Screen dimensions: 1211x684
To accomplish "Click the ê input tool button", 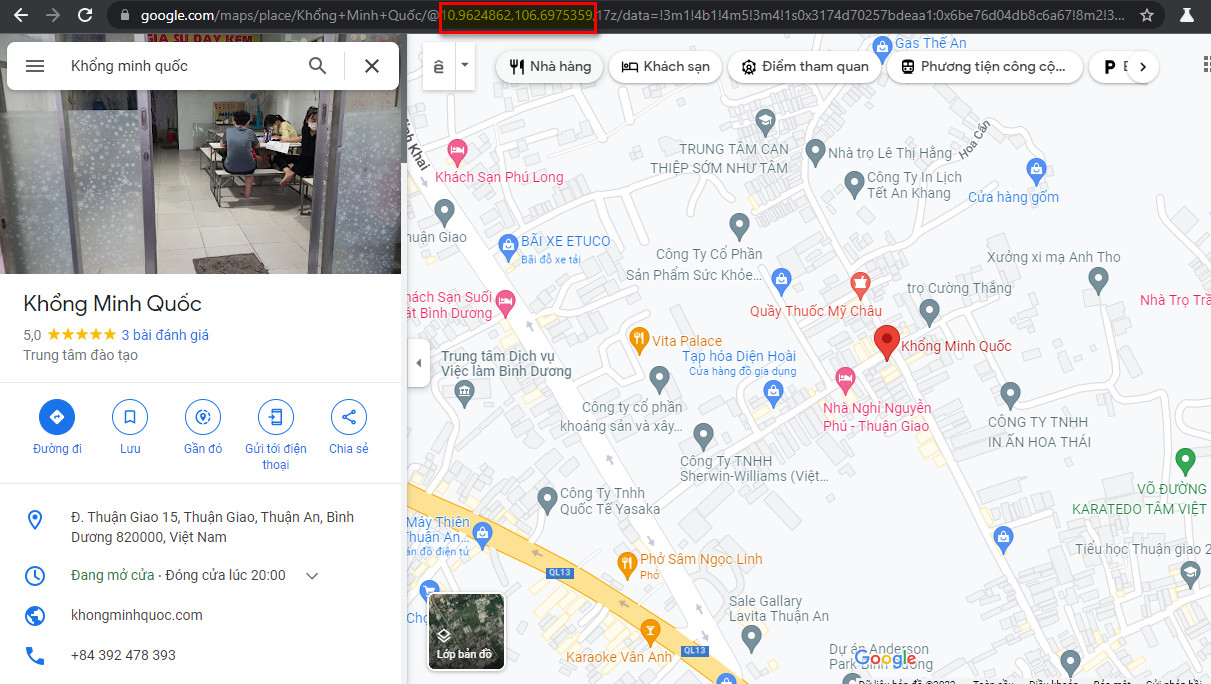I will (x=439, y=66).
